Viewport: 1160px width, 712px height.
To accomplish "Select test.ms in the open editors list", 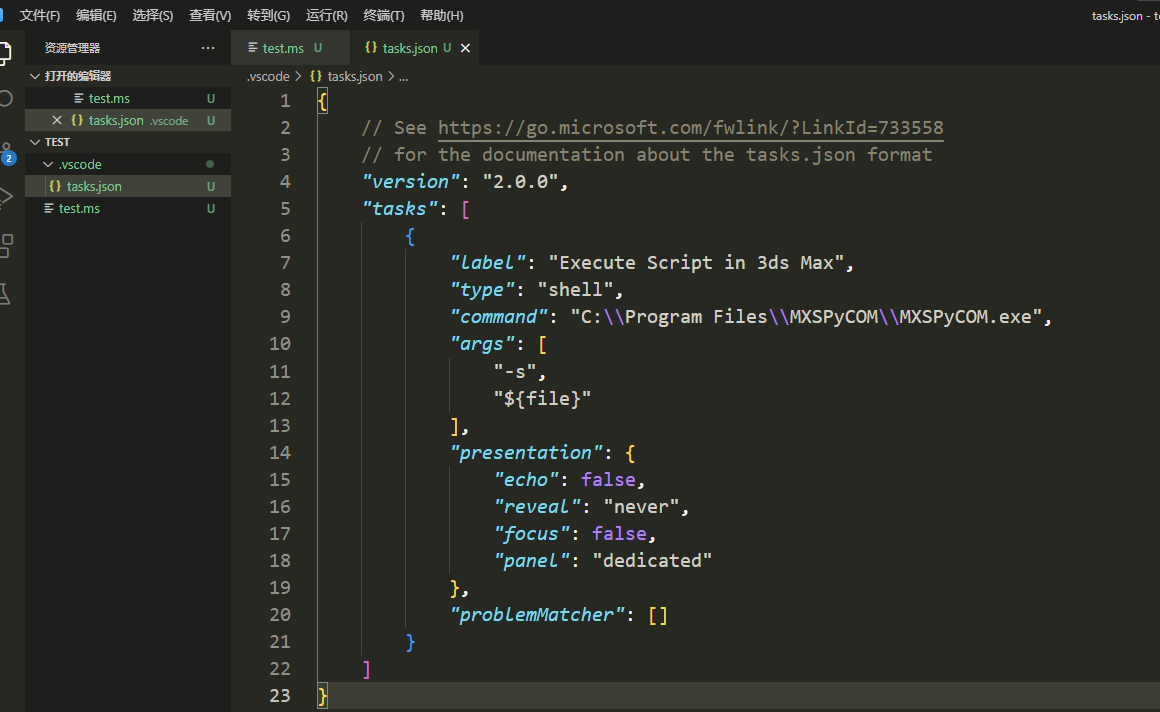I will 128,98.
